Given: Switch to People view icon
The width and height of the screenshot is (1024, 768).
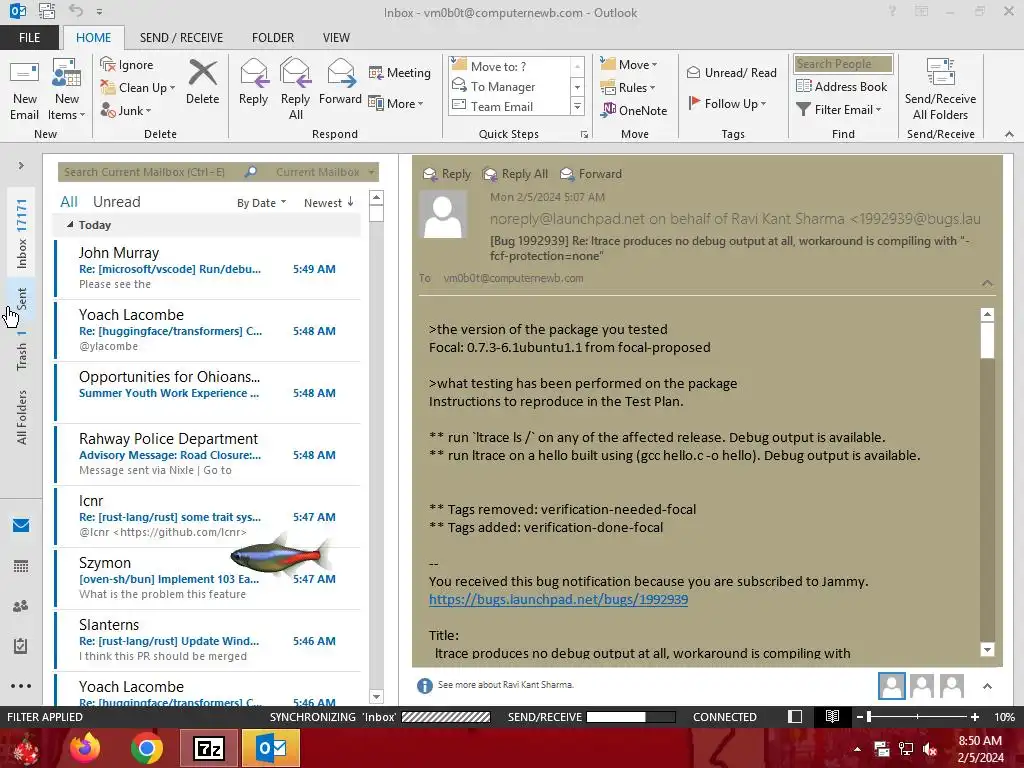Looking at the screenshot, I should tap(21, 606).
